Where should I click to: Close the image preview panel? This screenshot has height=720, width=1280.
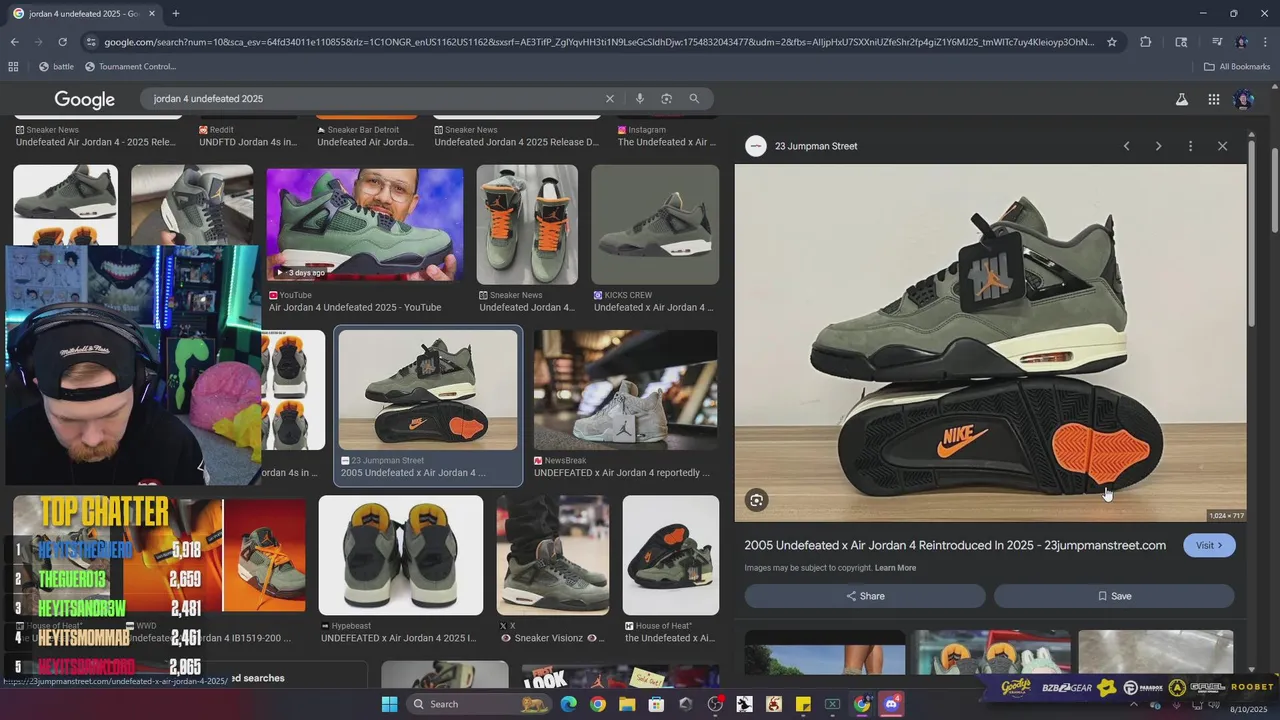pyautogui.click(x=1222, y=146)
